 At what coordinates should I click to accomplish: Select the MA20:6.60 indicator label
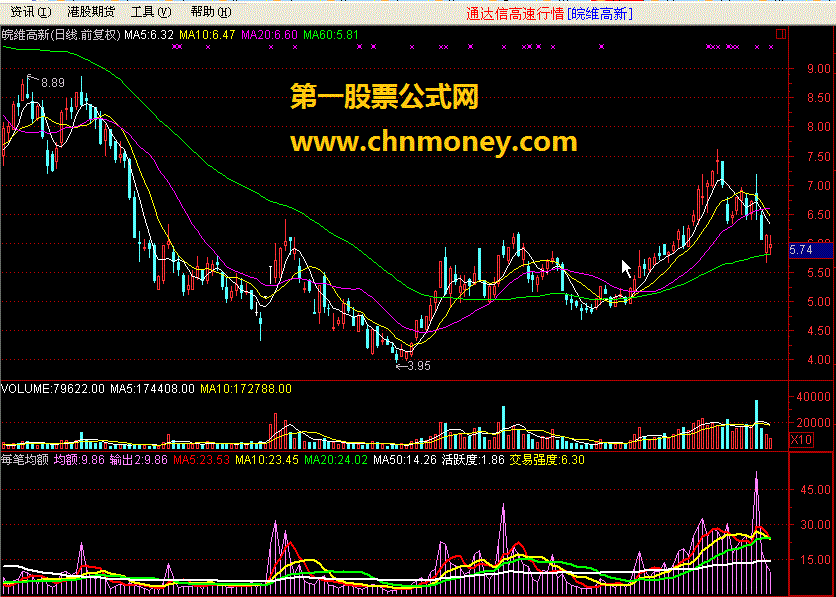(x=269, y=35)
